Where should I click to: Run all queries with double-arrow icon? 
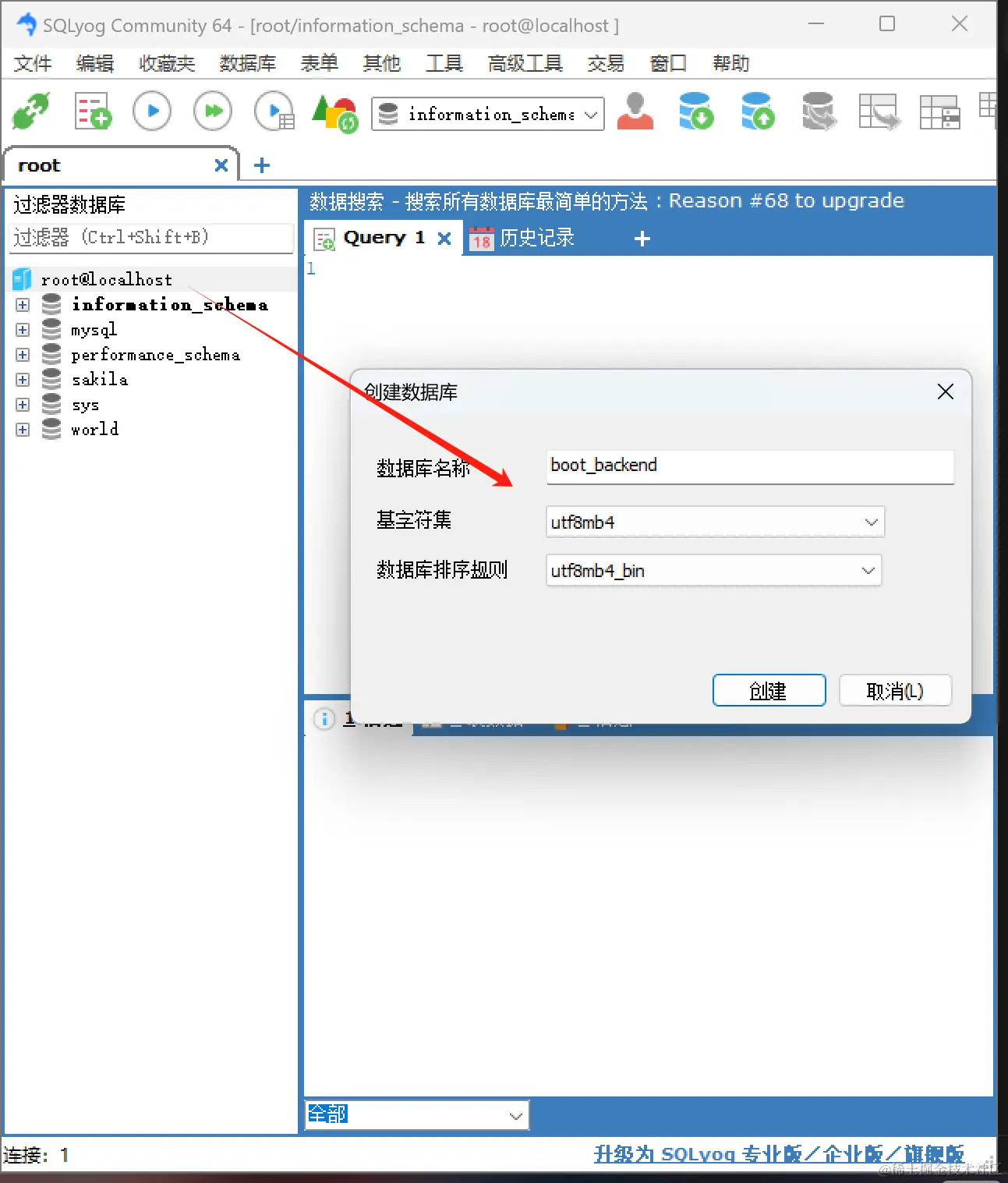[213, 112]
